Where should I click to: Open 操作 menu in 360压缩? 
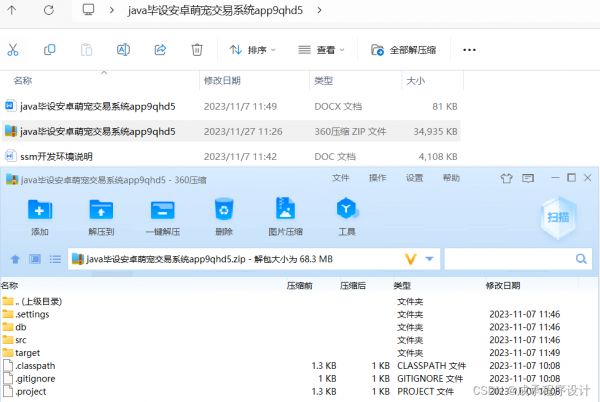[x=377, y=178]
